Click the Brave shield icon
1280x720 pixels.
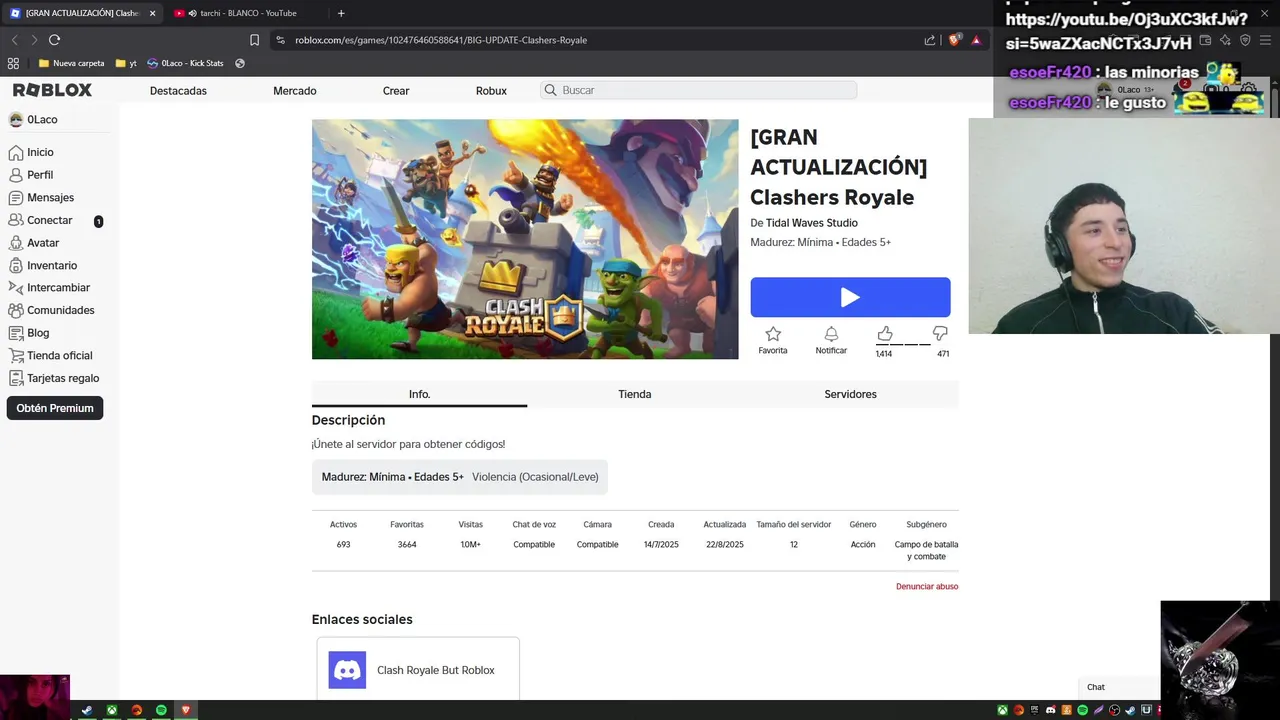coord(954,40)
